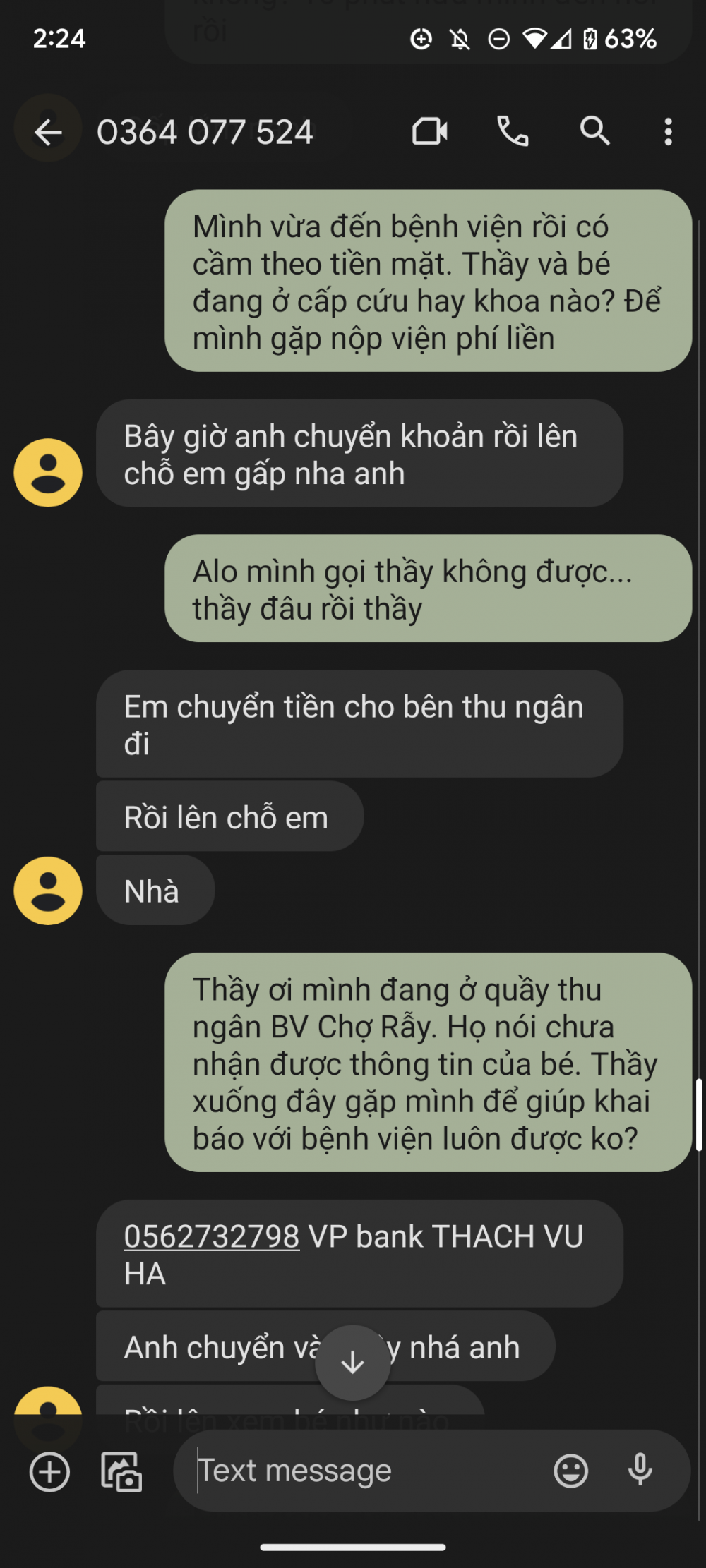This screenshot has width=706, height=1568.
Task: Open gallery and camera picker
Action: pyautogui.click(x=121, y=1472)
